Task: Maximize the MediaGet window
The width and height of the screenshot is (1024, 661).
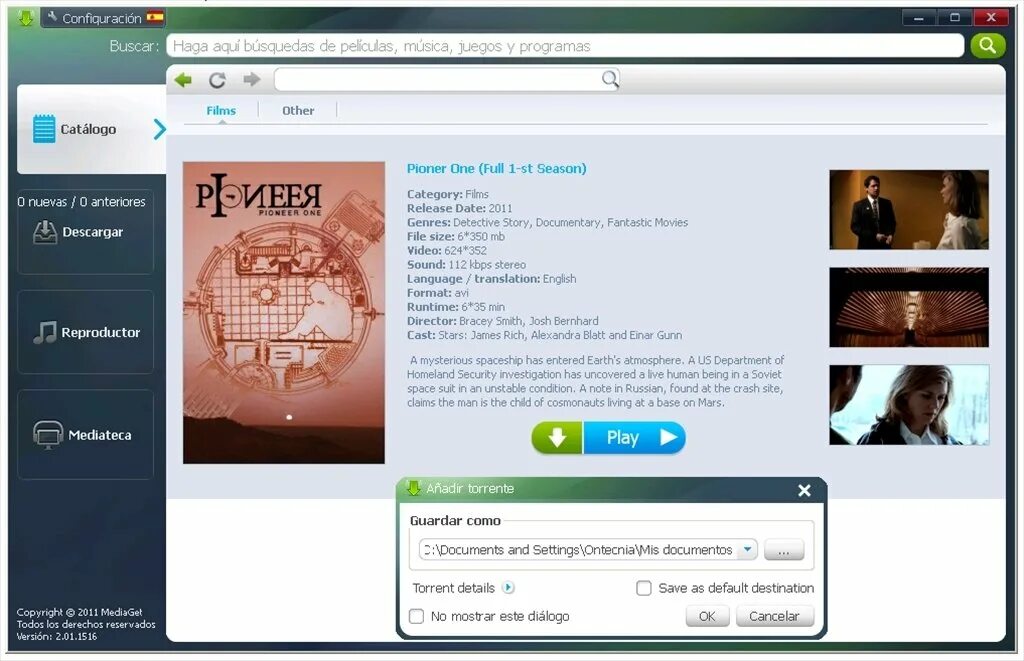Action: [955, 18]
